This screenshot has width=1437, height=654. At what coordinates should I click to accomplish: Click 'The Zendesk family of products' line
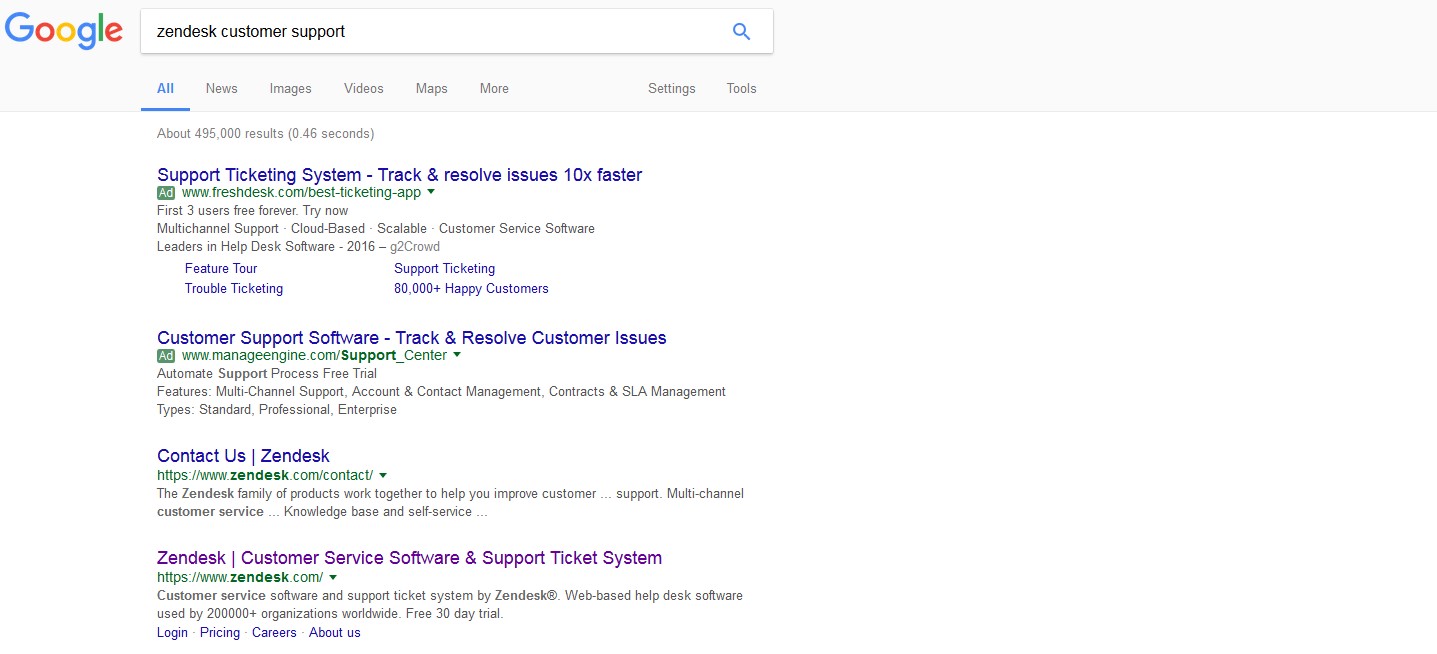pyautogui.click(x=450, y=493)
